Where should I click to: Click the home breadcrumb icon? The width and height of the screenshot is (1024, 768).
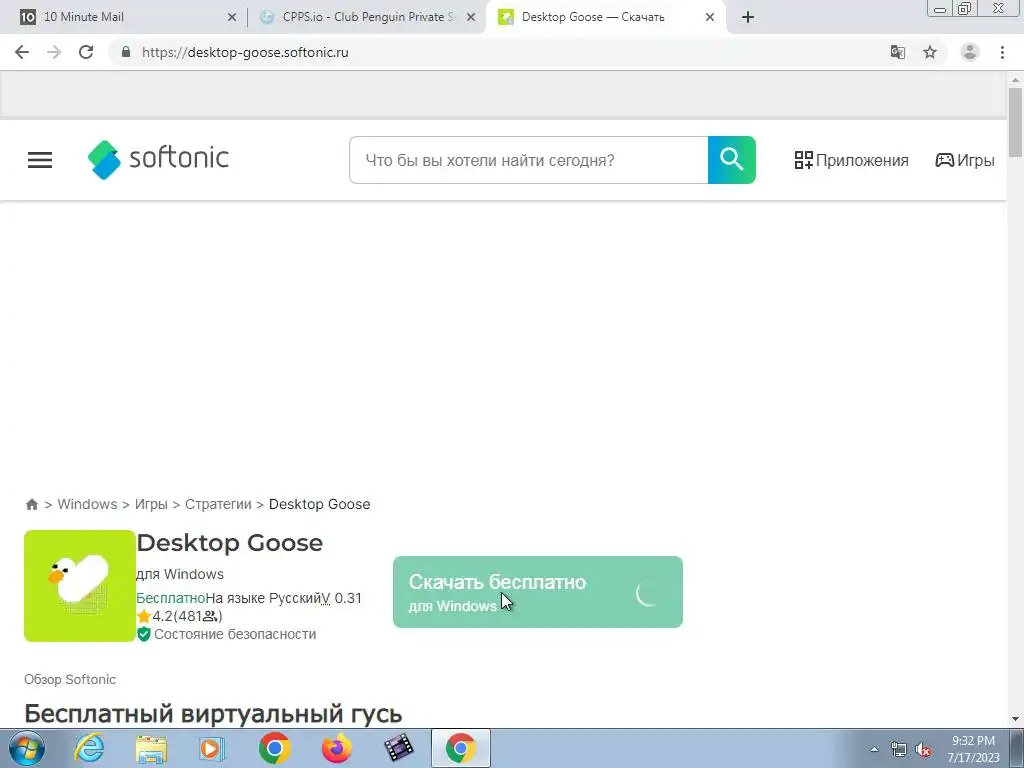31,504
